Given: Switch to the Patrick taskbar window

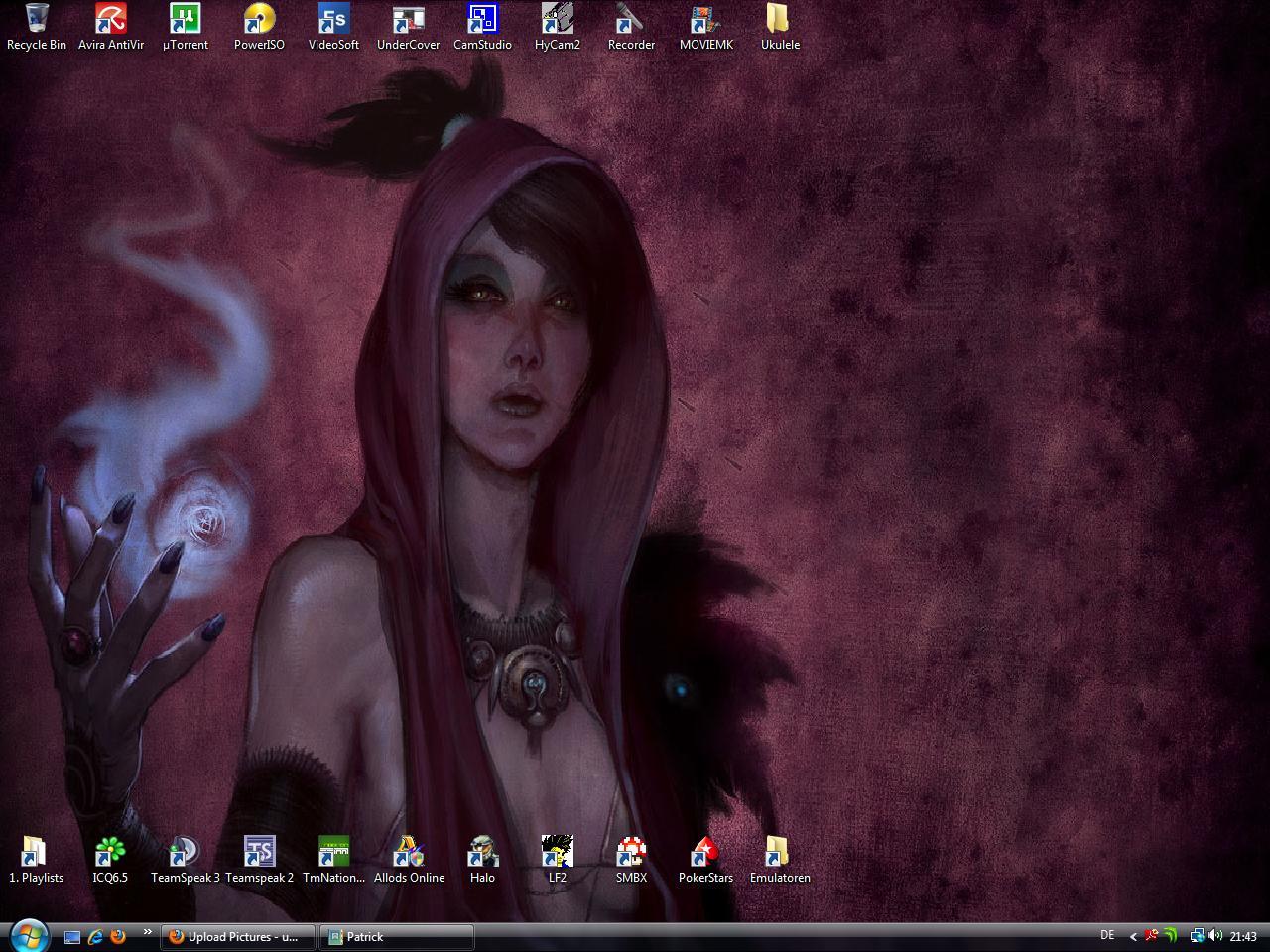Looking at the screenshot, I should 397,937.
